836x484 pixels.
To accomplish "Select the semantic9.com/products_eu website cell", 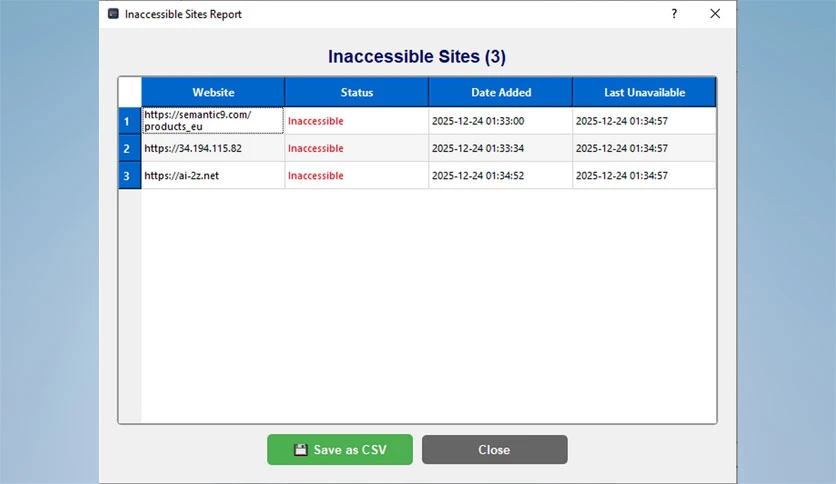I will tap(213, 120).
